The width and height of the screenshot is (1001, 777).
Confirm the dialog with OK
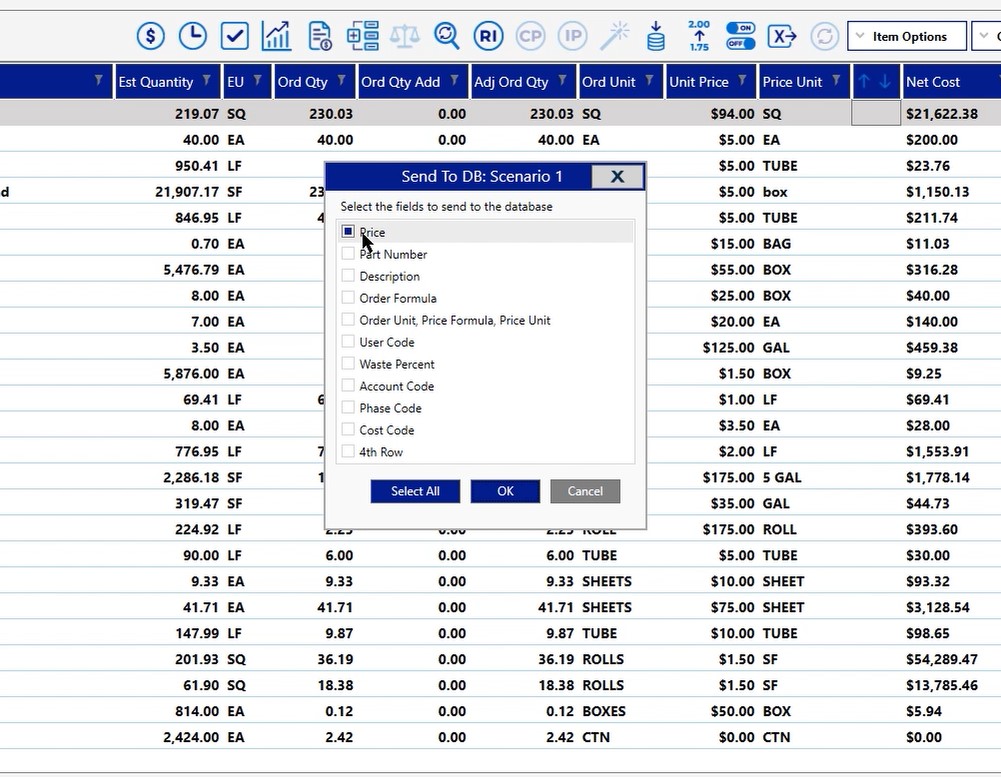click(x=505, y=491)
